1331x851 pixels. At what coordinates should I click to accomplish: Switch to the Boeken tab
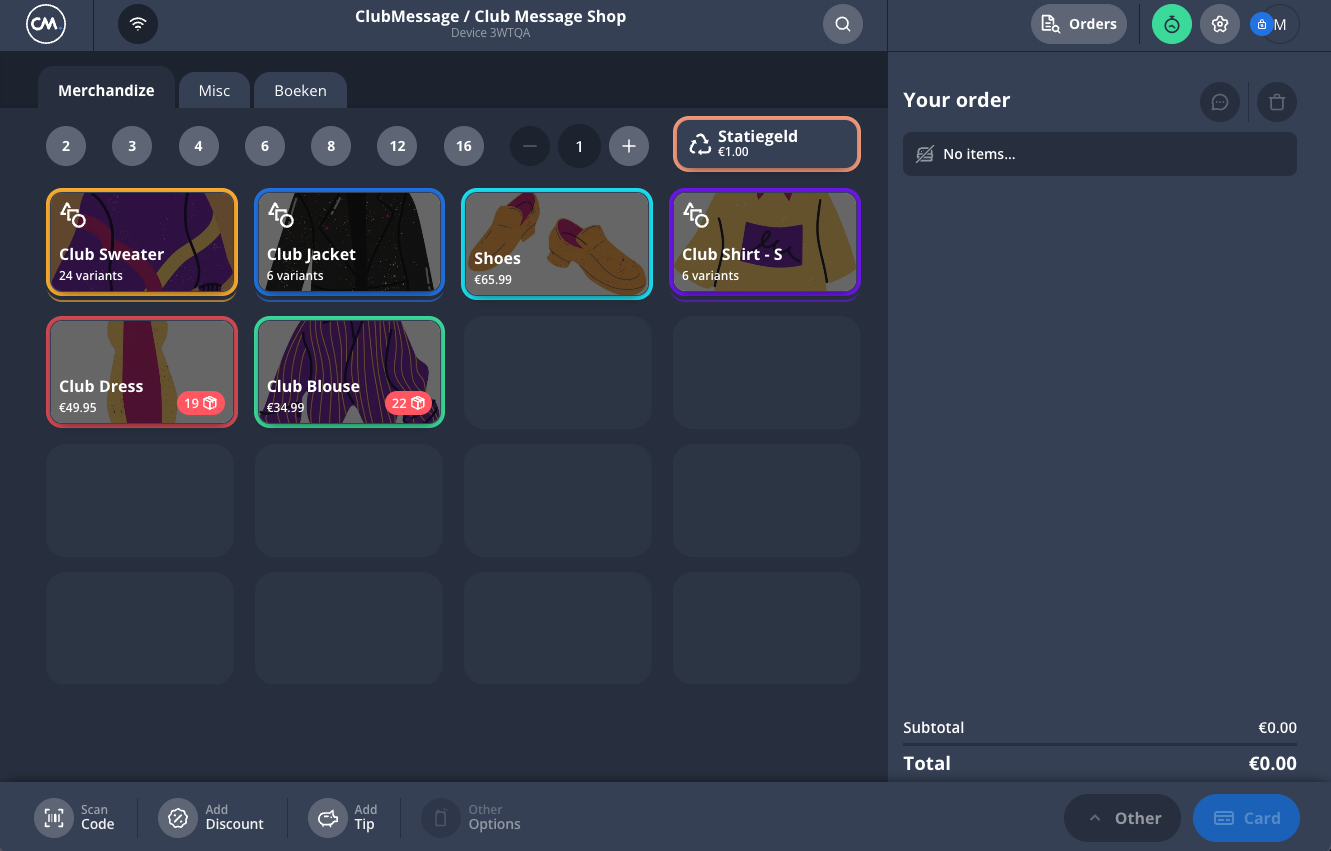[x=300, y=90]
